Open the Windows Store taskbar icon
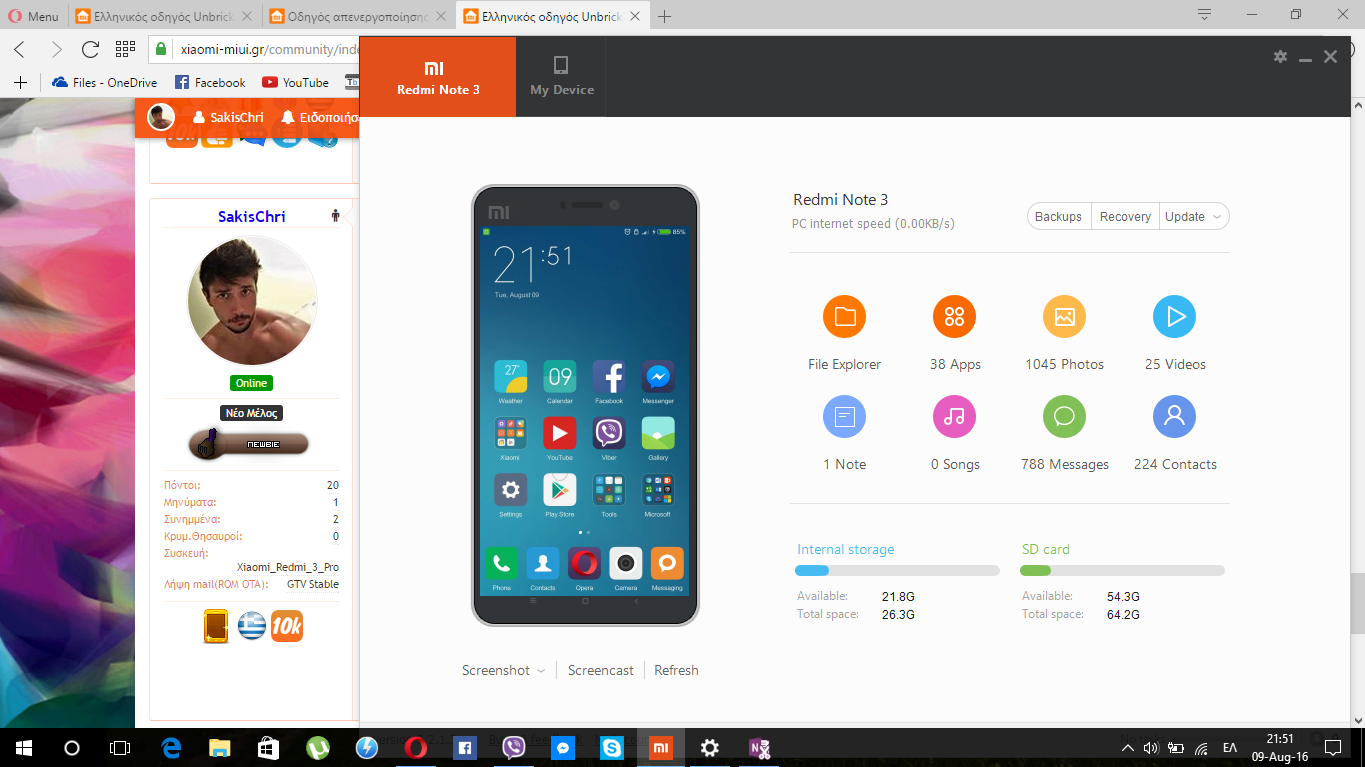The width and height of the screenshot is (1365, 767). pyautogui.click(x=269, y=747)
